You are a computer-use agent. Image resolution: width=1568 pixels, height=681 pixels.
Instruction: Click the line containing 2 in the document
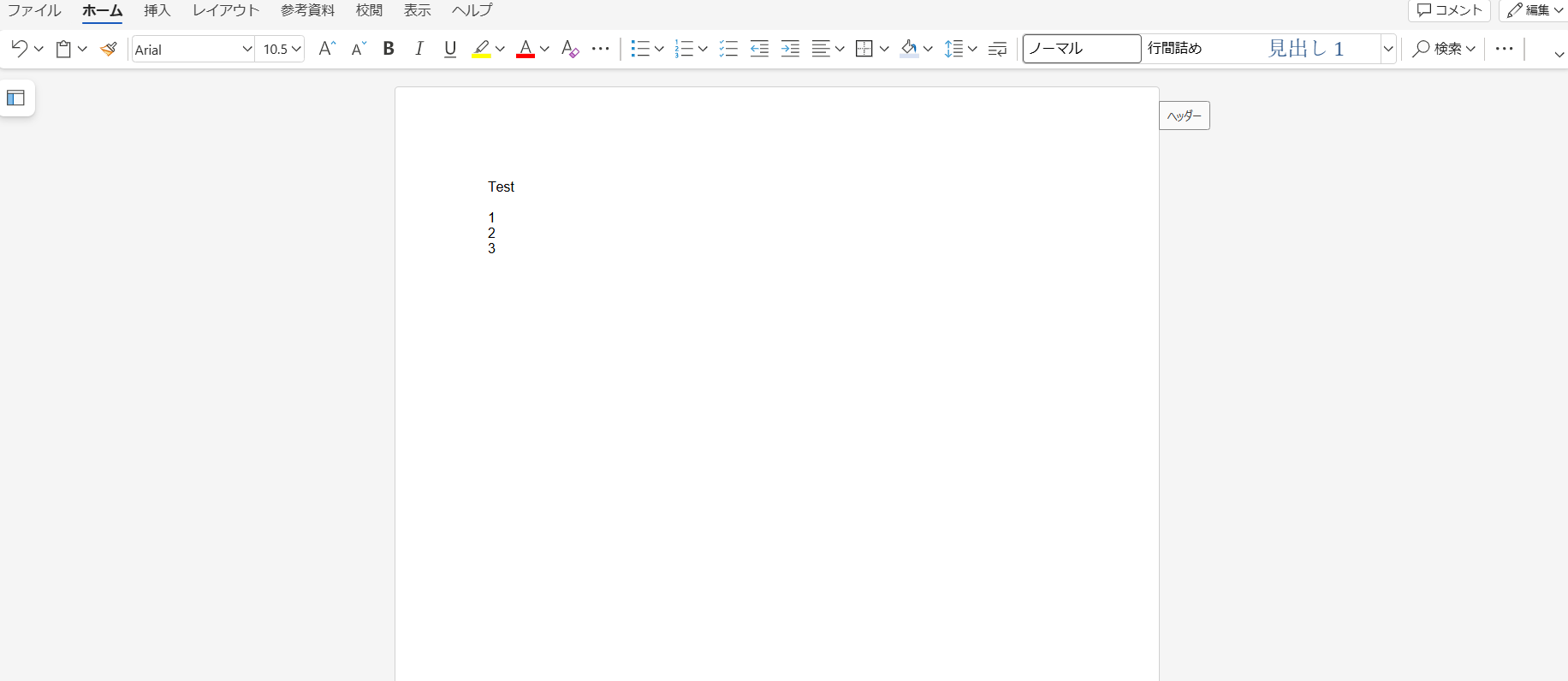[x=491, y=233]
